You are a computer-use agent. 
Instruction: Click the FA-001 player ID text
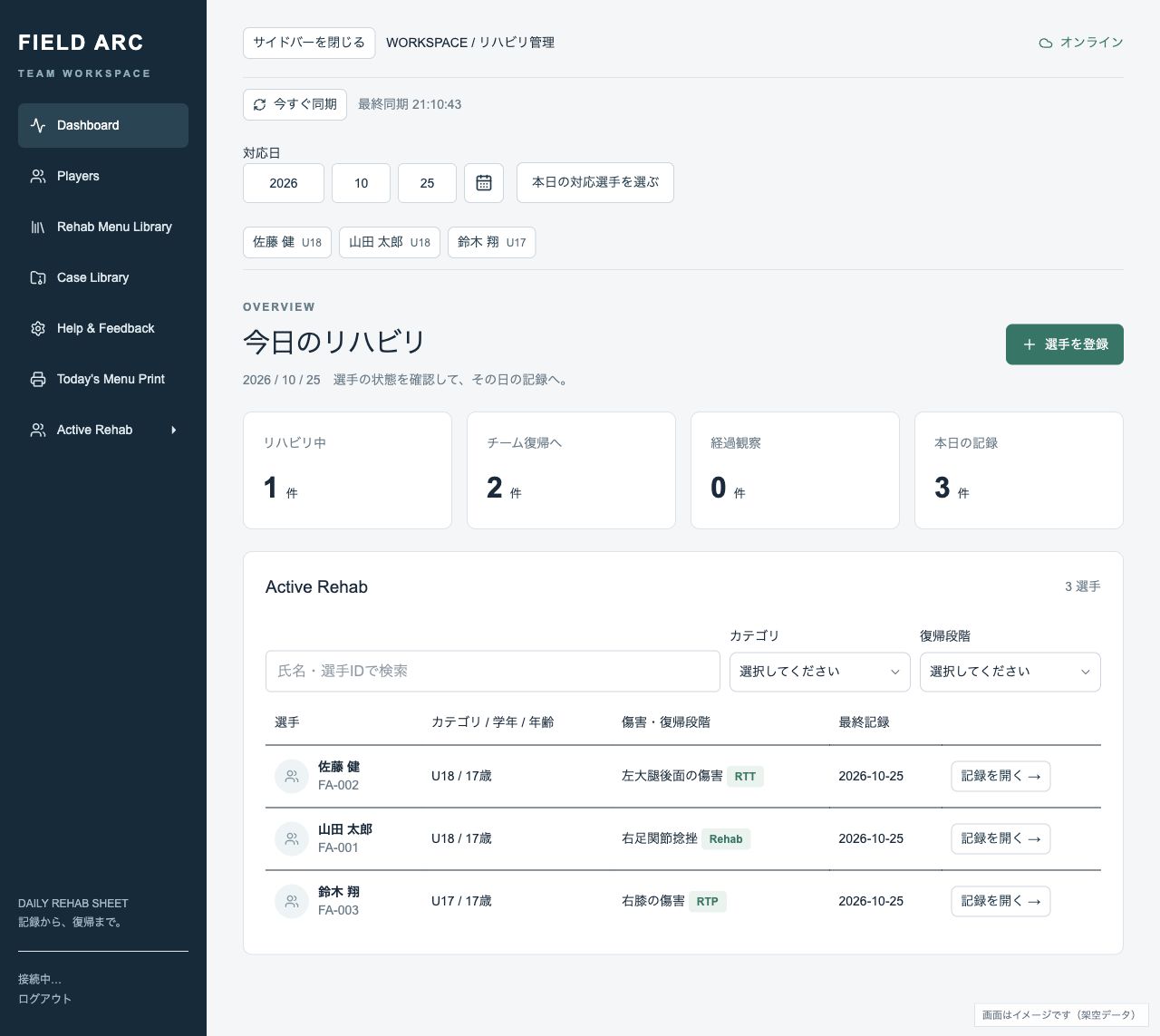click(x=338, y=847)
